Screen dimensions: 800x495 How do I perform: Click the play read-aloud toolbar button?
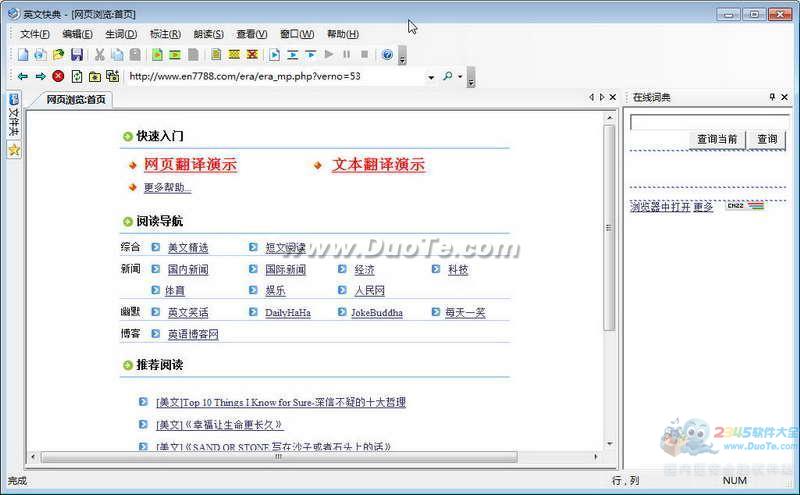[329, 55]
